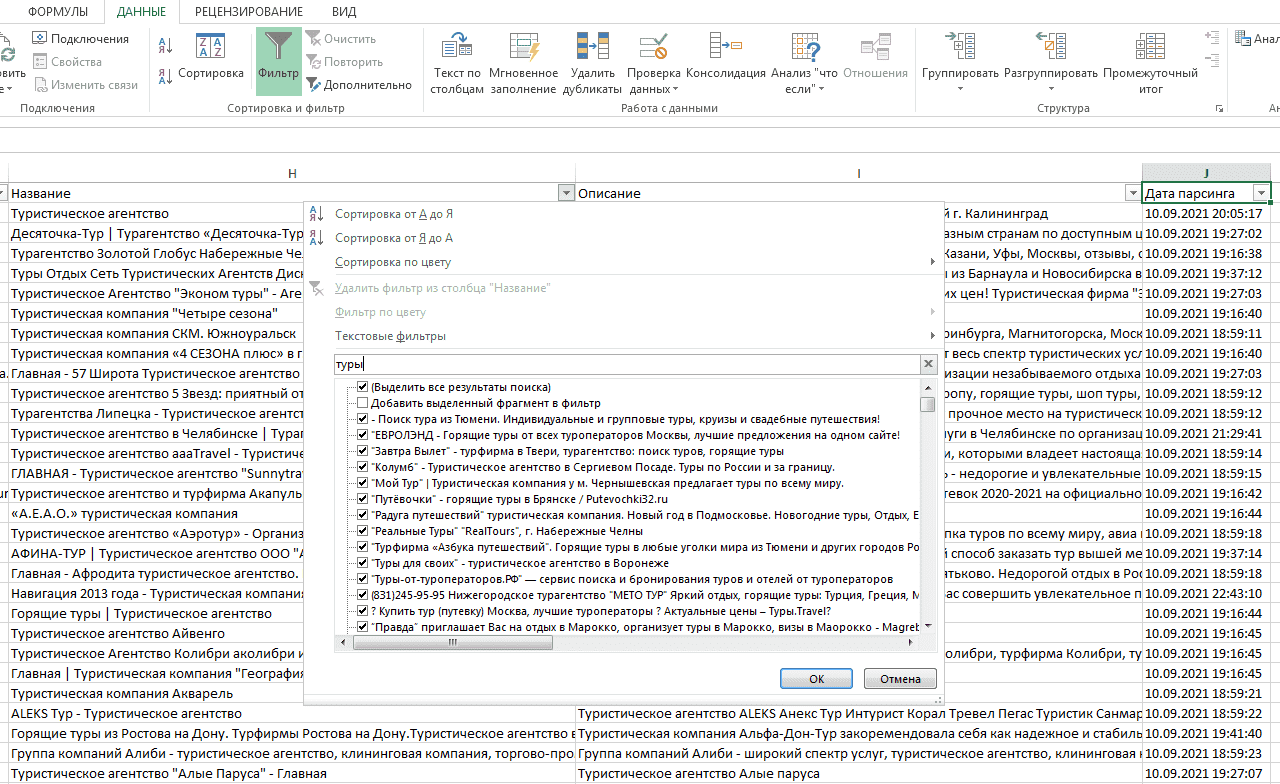
Task: Open the Анализ "что если" dropdown arrow
Action: 821,89
